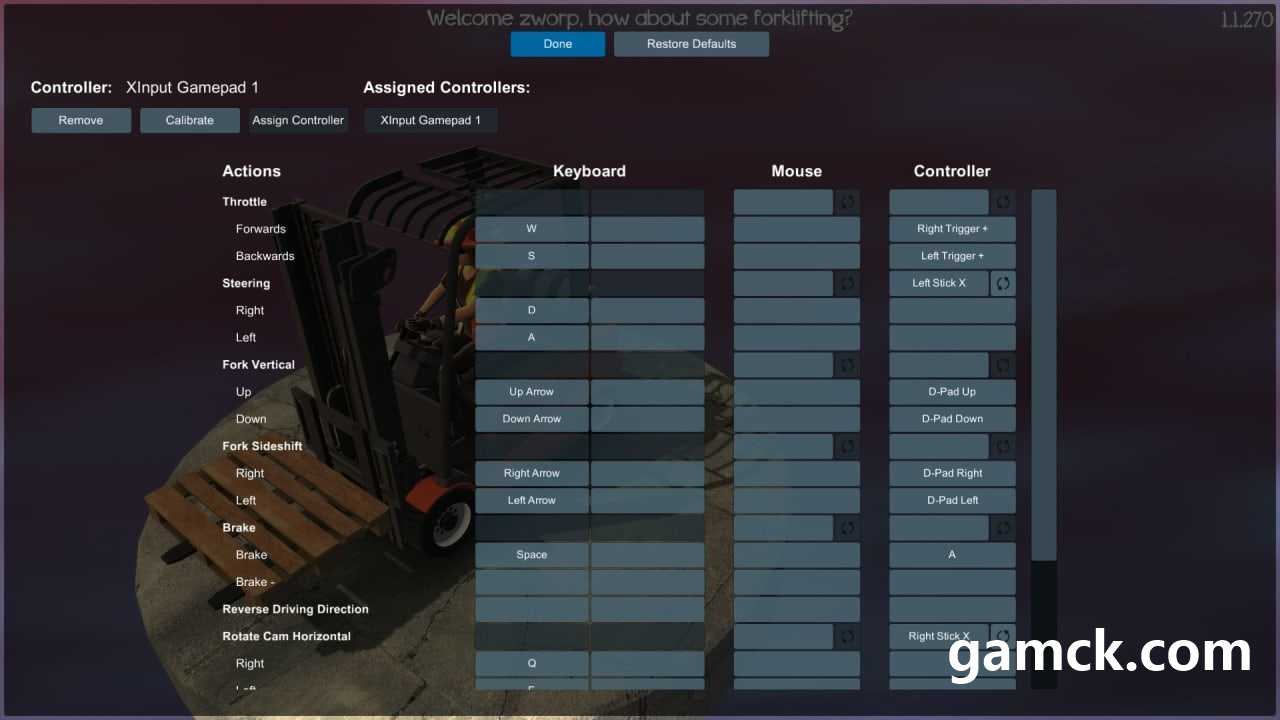Viewport: 1280px width, 720px height.
Task: Select Controller slot for Reverse Driving Direction
Action: pos(952,609)
